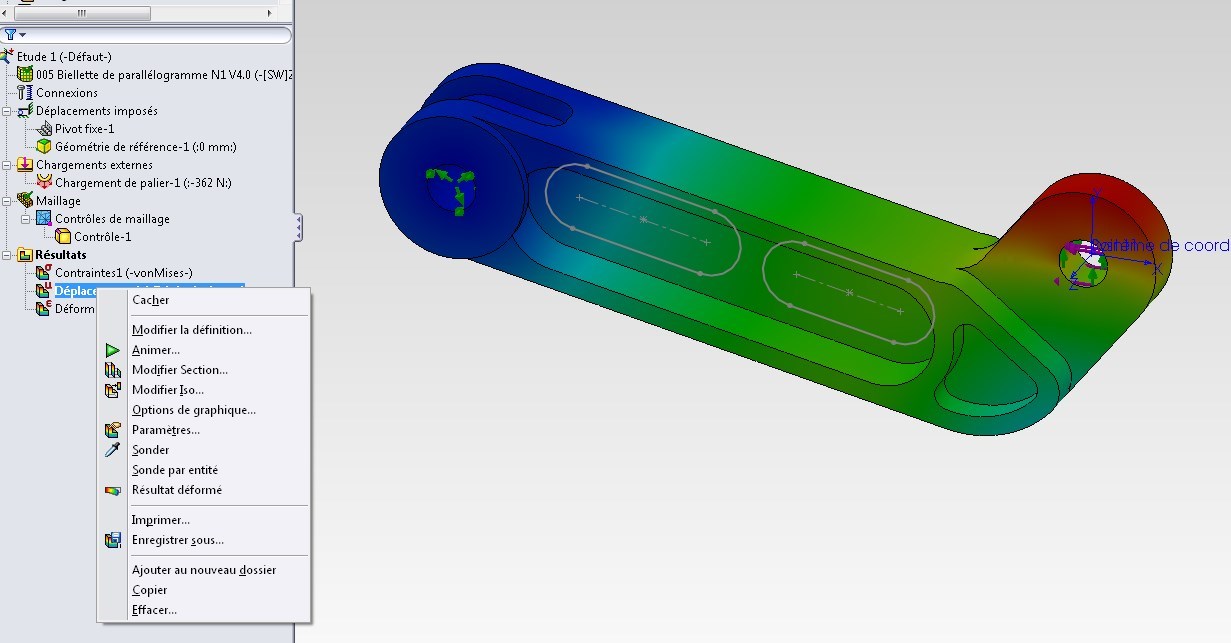Click the Déplacements imposés fixture icon

(x=26, y=110)
